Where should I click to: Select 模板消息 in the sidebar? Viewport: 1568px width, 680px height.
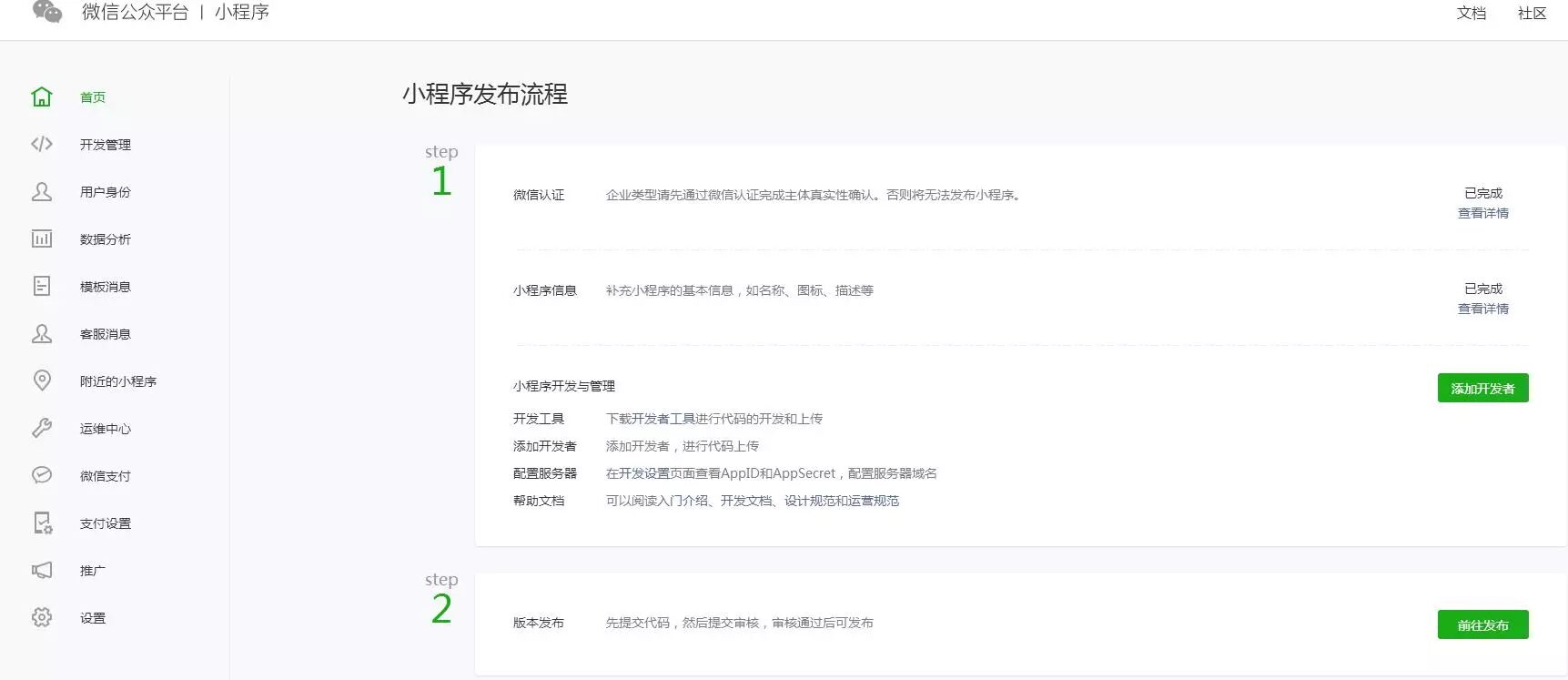(106, 287)
